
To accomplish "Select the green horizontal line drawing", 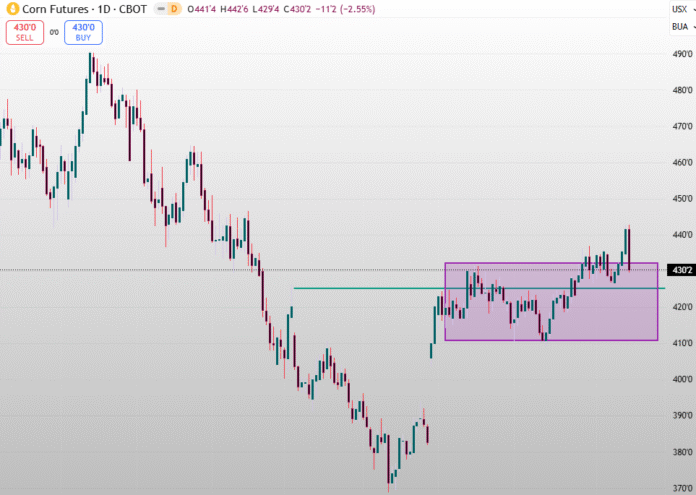I will click(360, 288).
